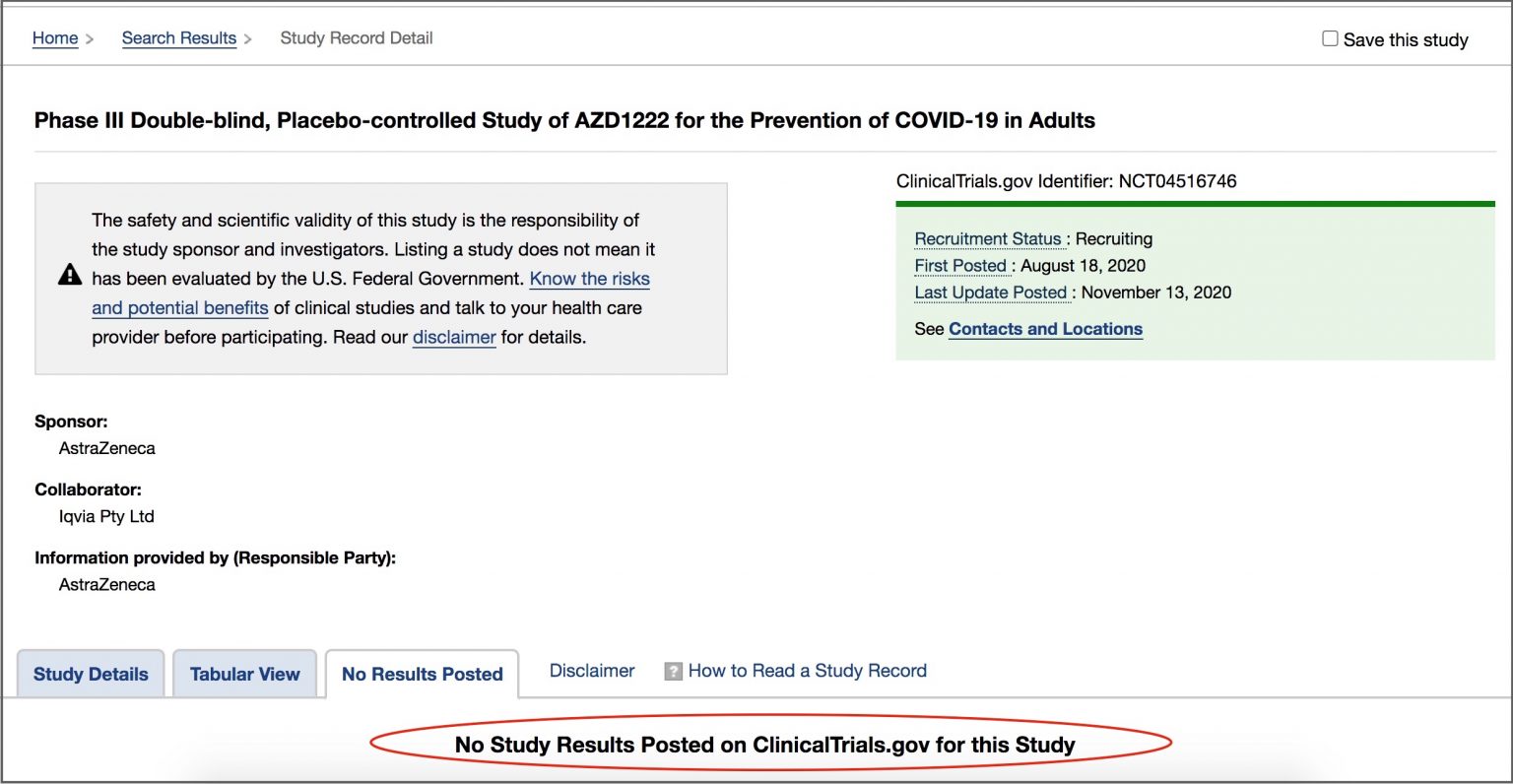
Task: Click the Recruitment Status term link
Action: pos(988,239)
